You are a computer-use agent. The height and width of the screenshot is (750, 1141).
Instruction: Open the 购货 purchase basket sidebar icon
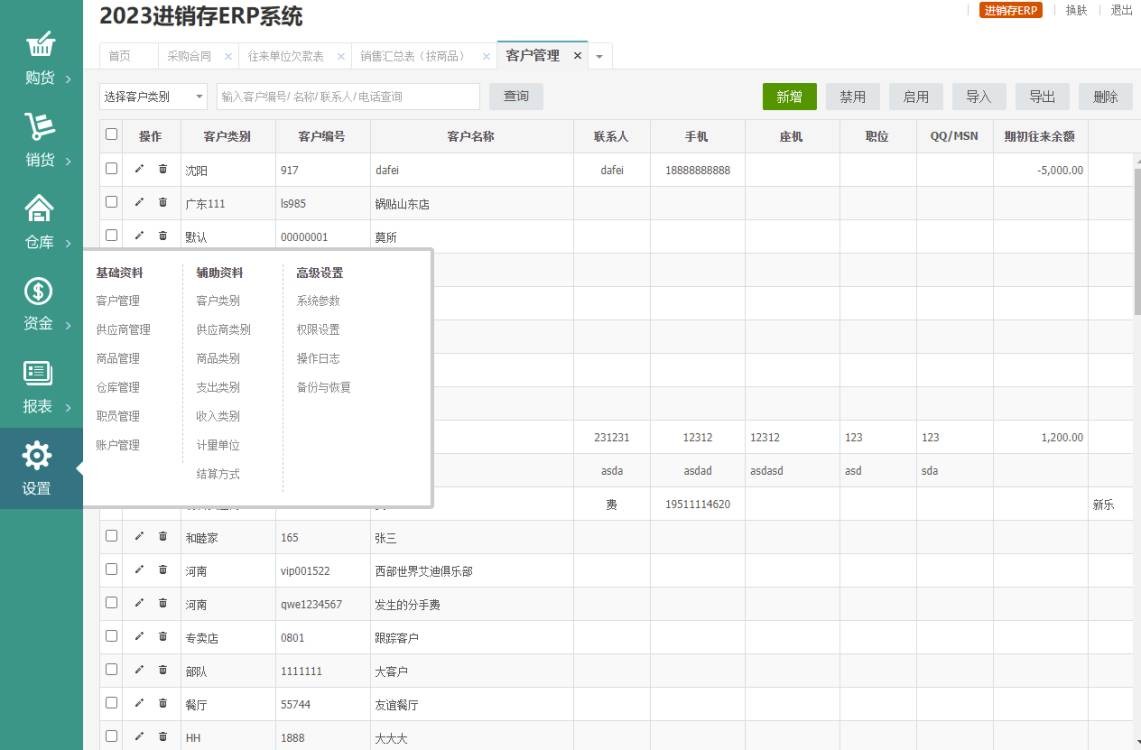(x=40, y=47)
